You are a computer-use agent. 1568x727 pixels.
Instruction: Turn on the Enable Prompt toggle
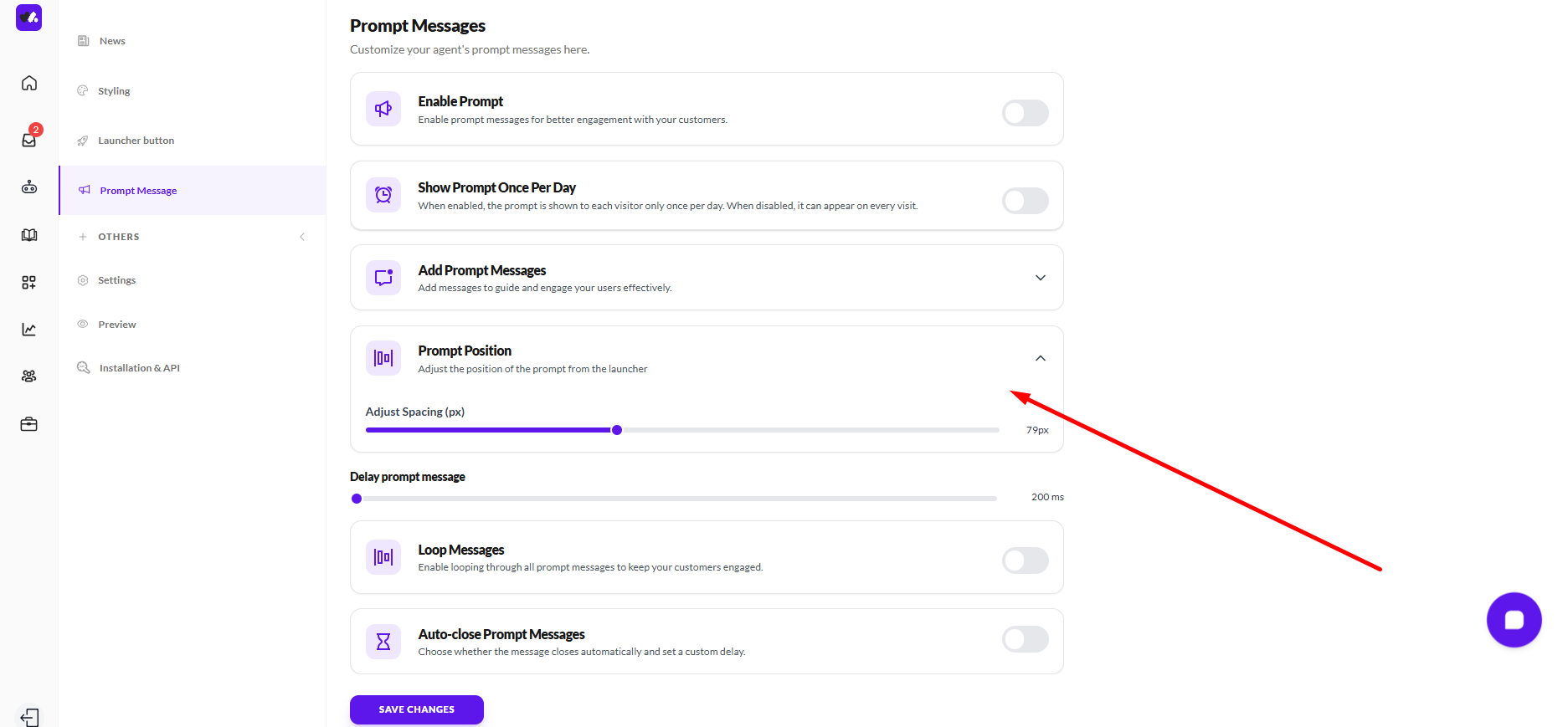pos(1025,113)
